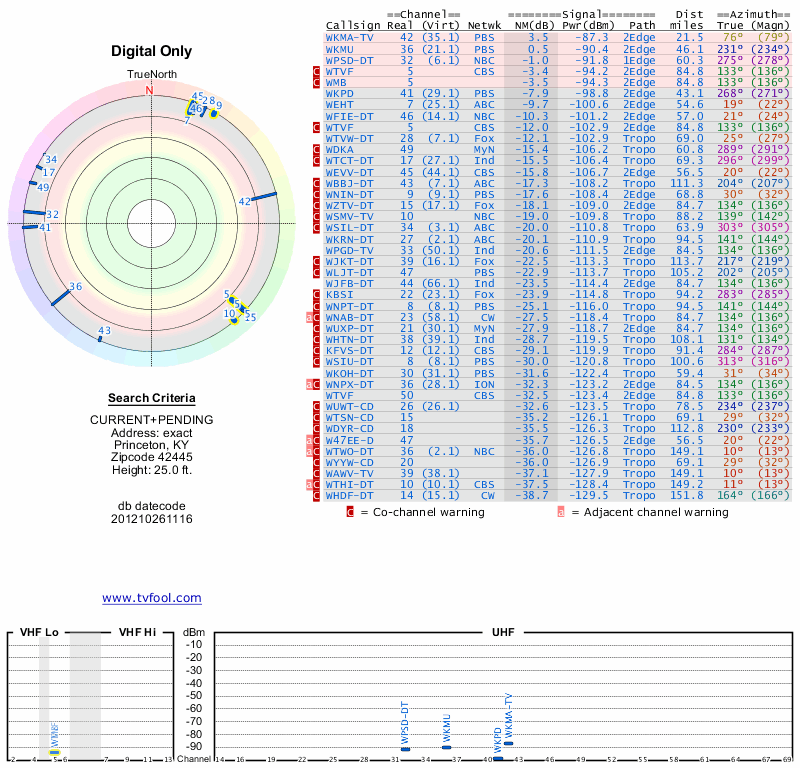Click the adjacent channel warning icon beside WTWO-DT
Viewport: 800px width, 768px height.
[311, 451]
